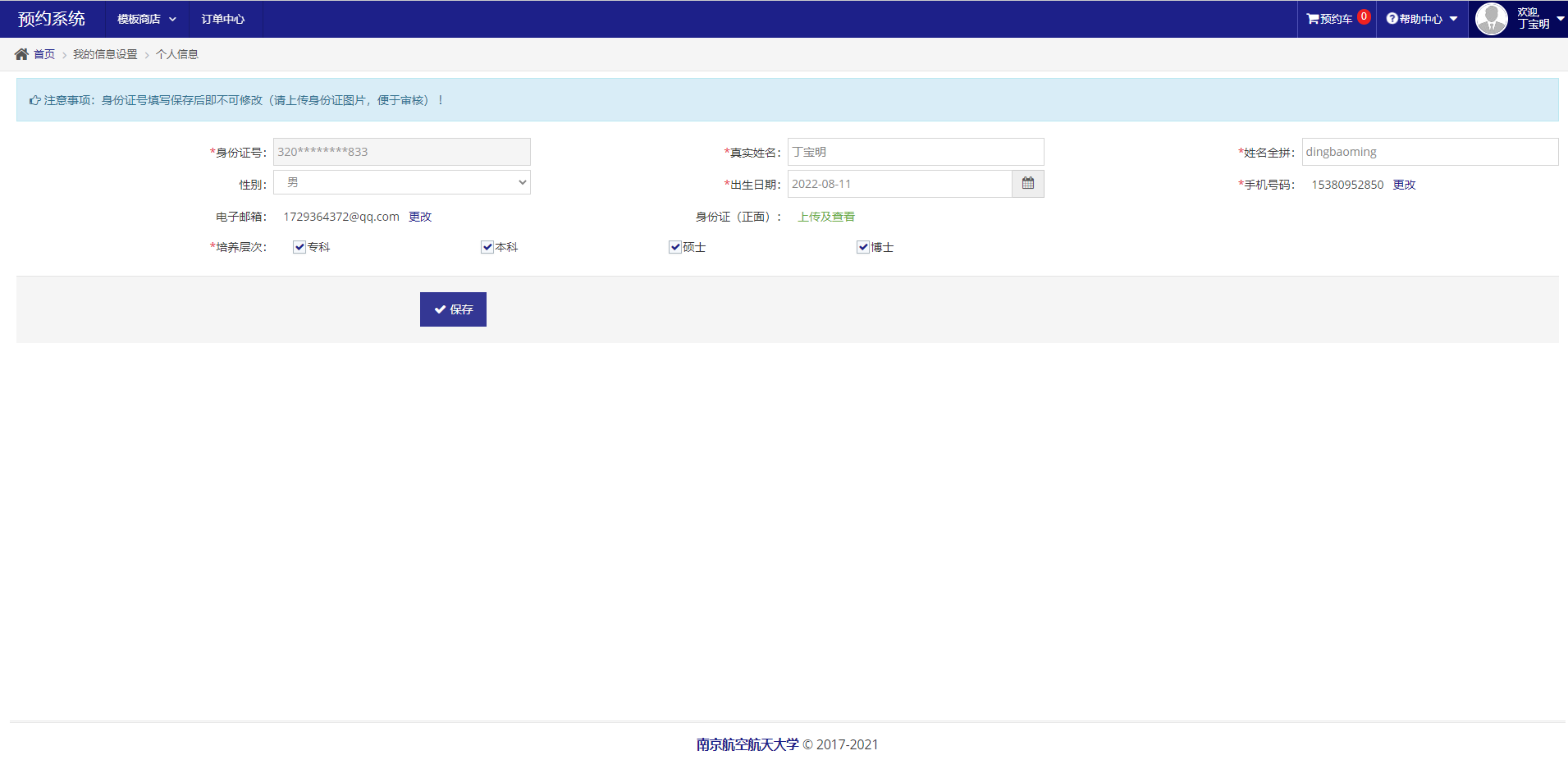Toggle the 本科 checkbox
The width and height of the screenshot is (1568, 769).
(x=487, y=247)
